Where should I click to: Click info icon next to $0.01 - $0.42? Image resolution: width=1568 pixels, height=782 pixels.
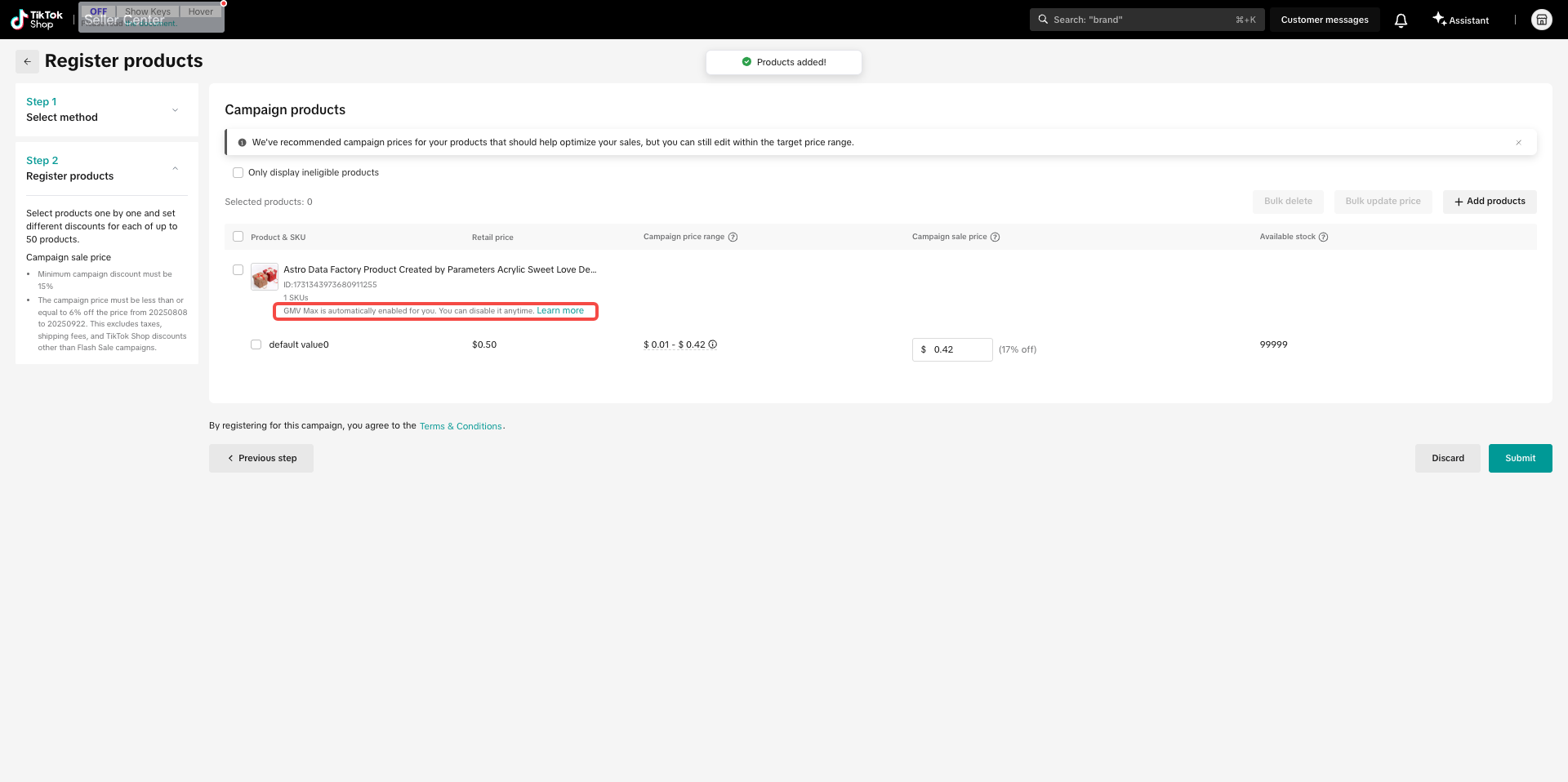coord(712,344)
